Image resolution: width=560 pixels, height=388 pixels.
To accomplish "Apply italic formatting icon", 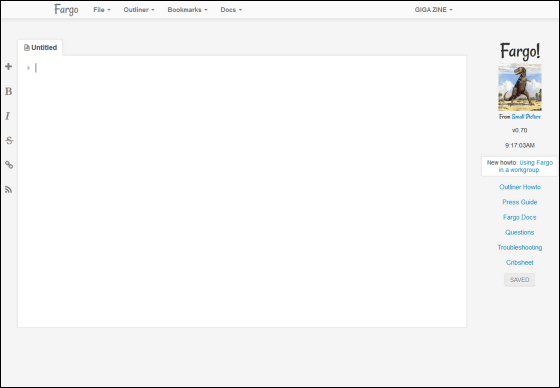I will point(8,116).
